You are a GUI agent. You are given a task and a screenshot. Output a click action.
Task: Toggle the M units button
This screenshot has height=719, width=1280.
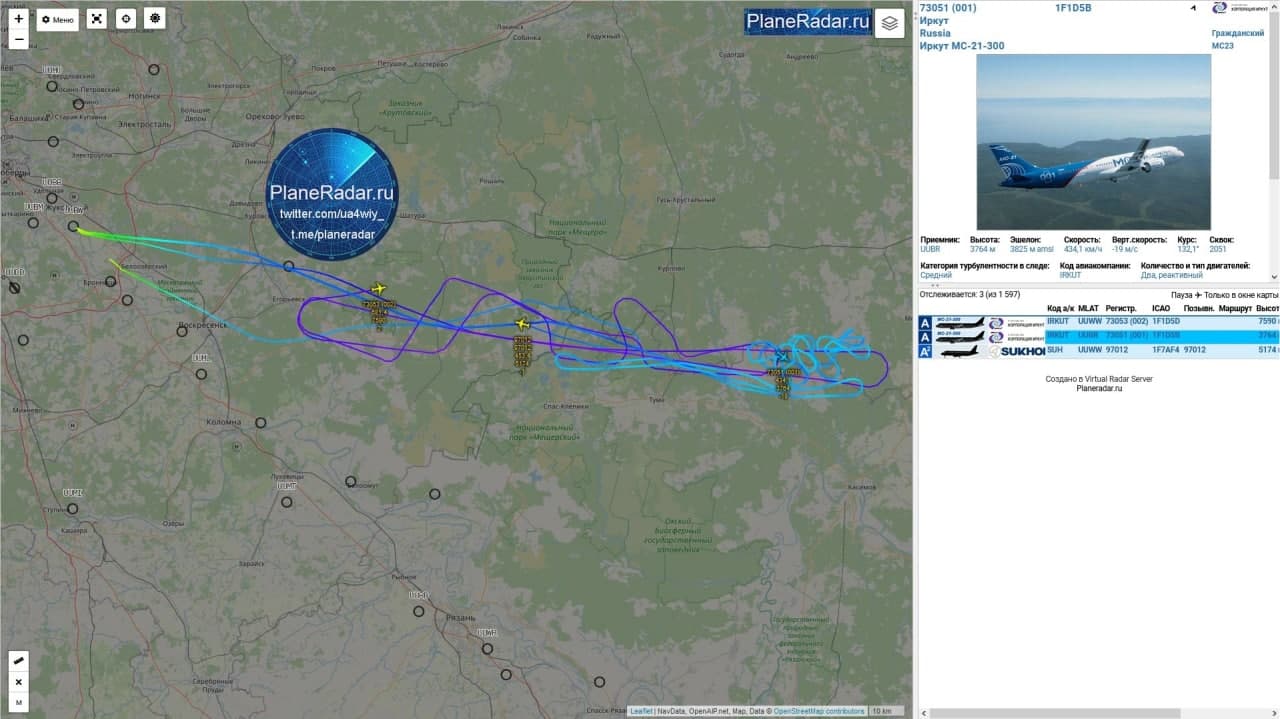[18, 703]
